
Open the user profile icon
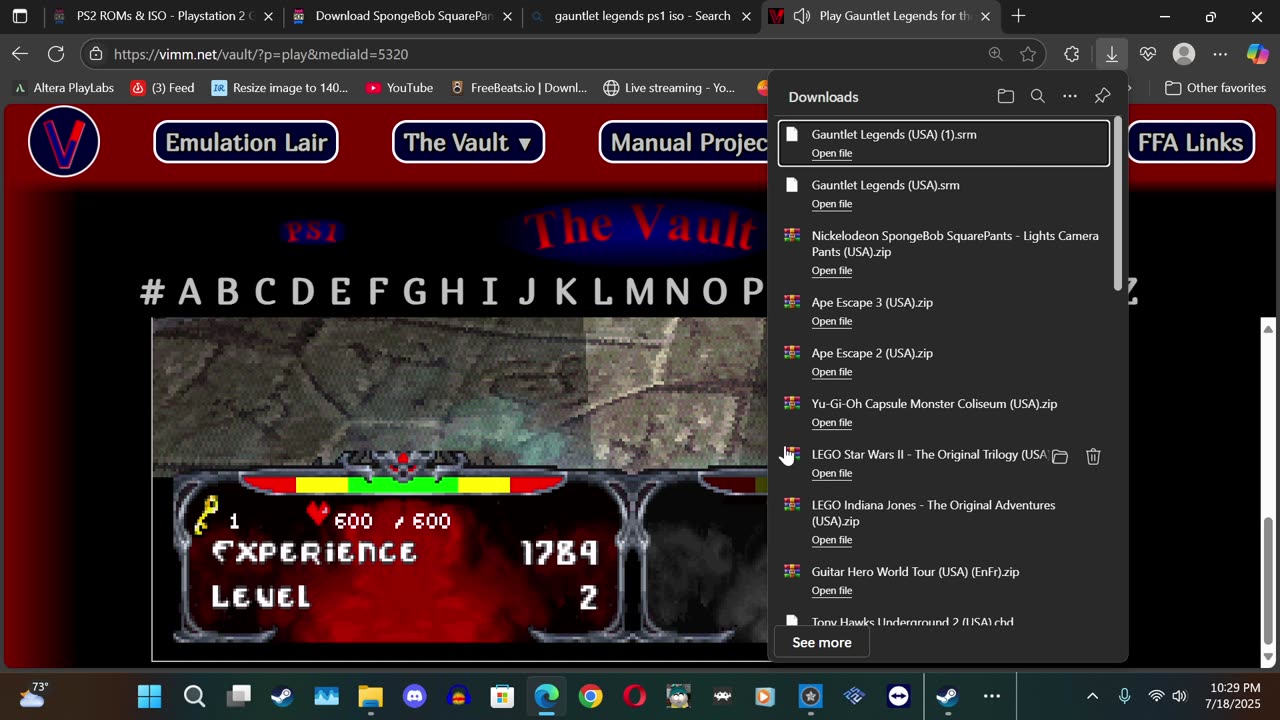coord(1184,54)
